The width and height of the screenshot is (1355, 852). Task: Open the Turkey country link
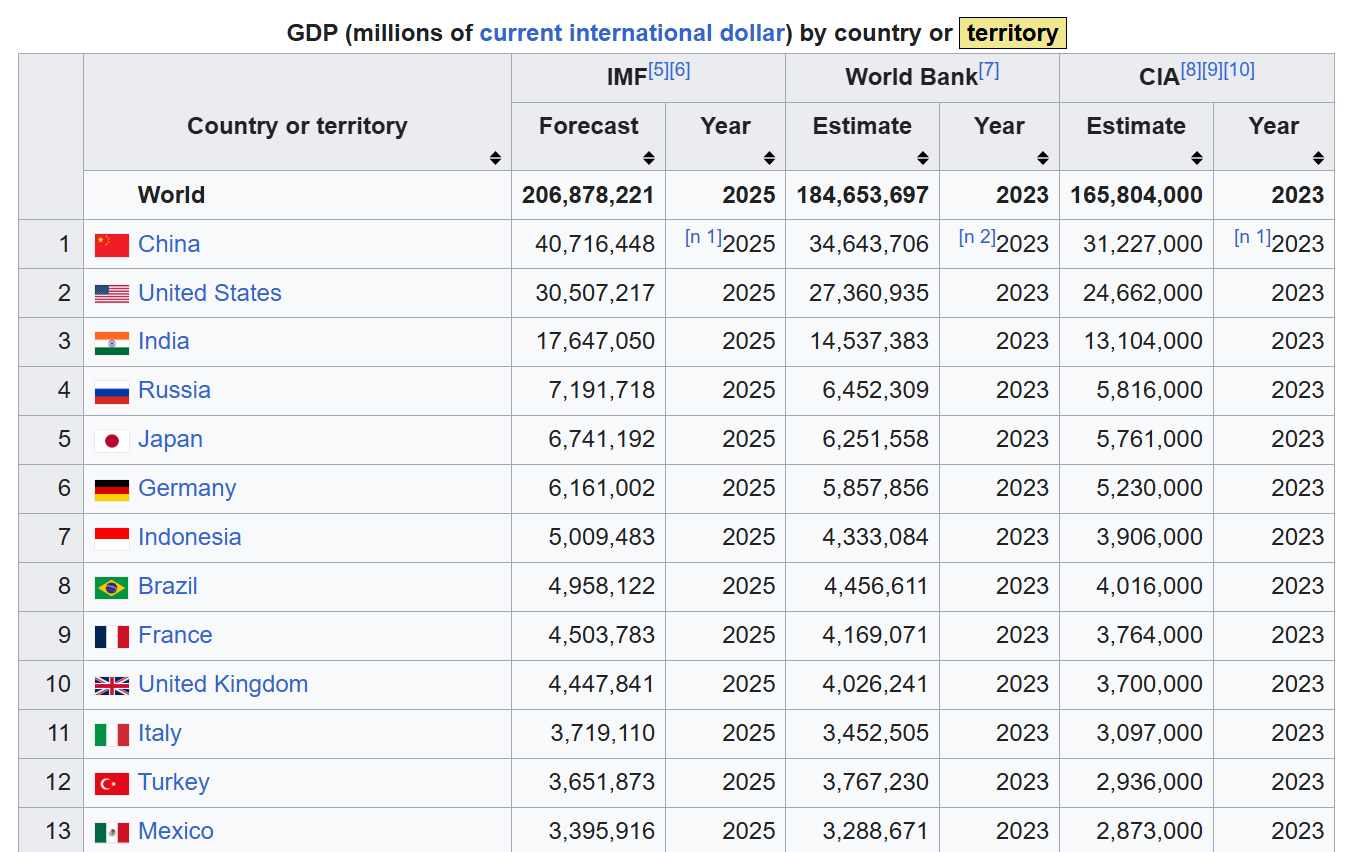174,782
